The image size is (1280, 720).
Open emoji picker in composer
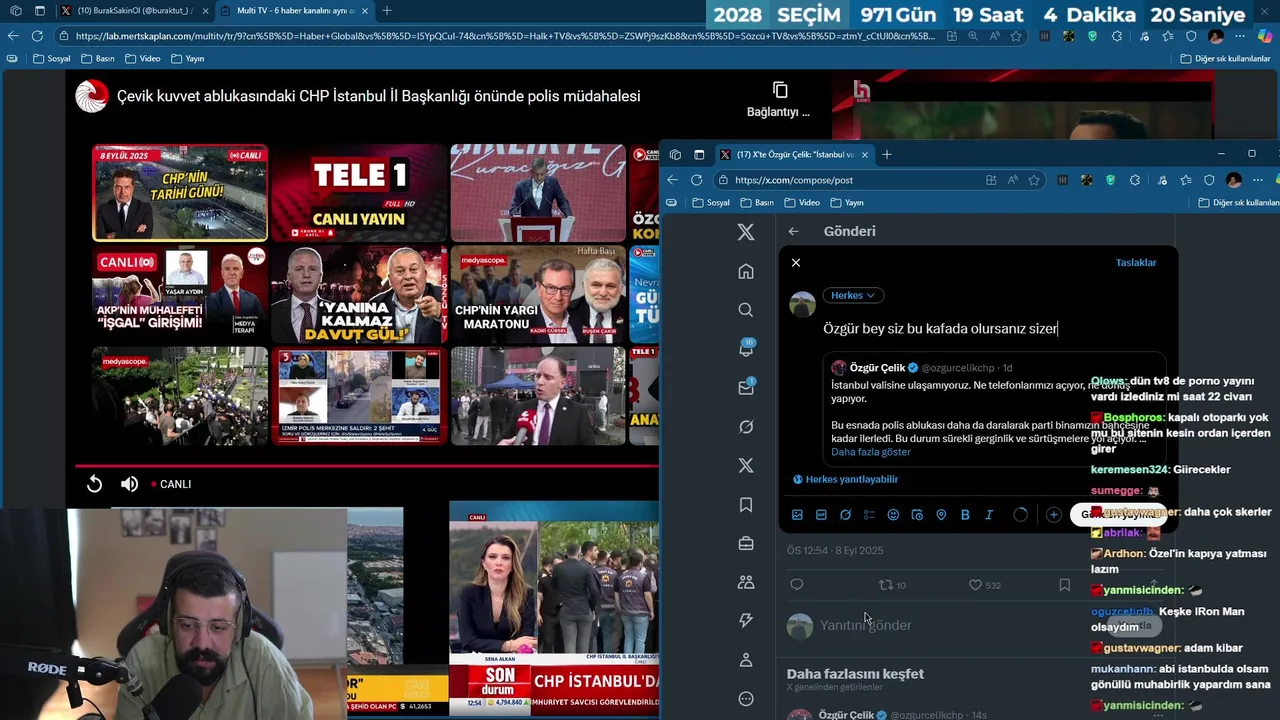893,515
